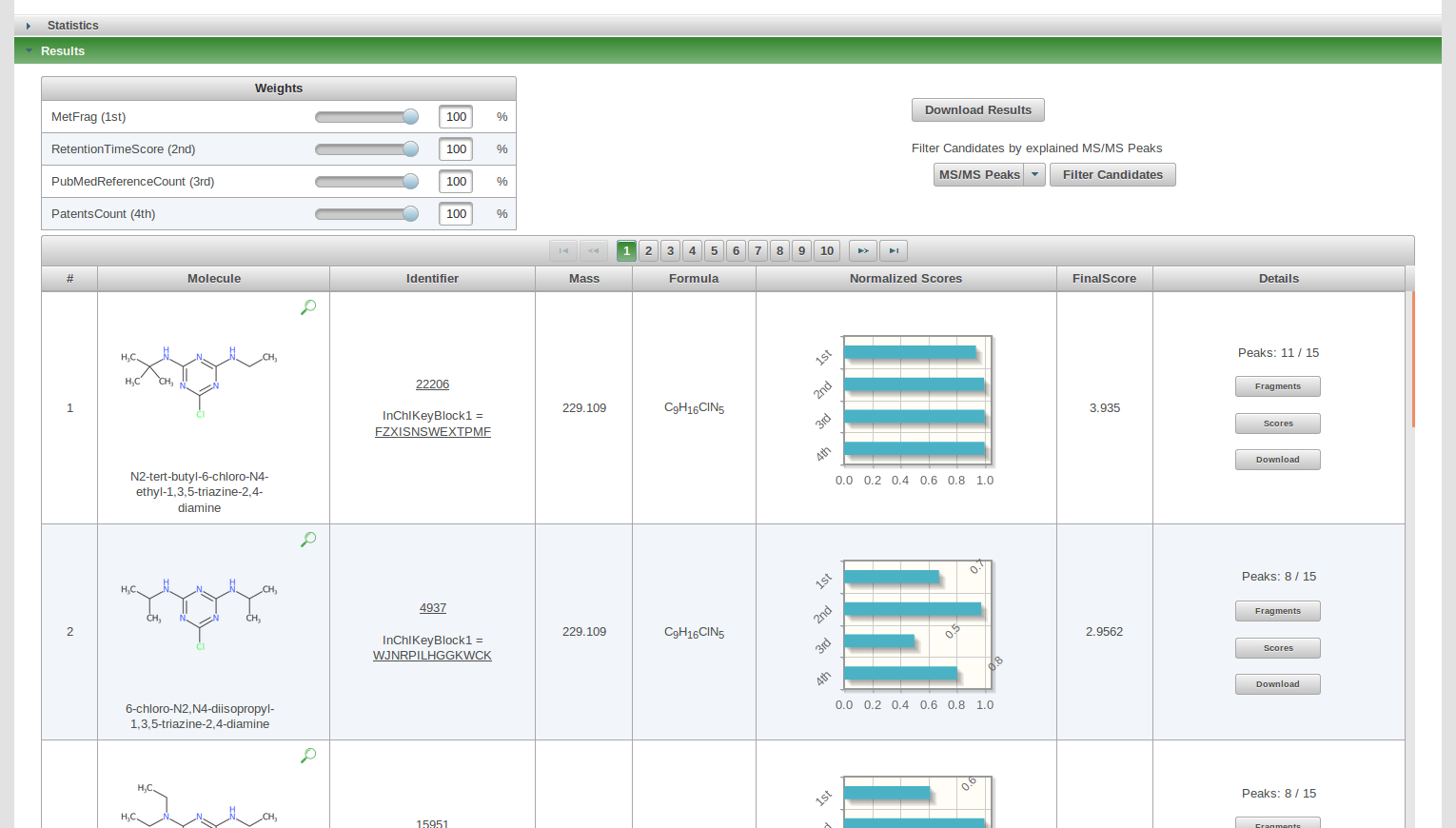Click the Identifier column header
The image size is (1456, 828).
[432, 279]
